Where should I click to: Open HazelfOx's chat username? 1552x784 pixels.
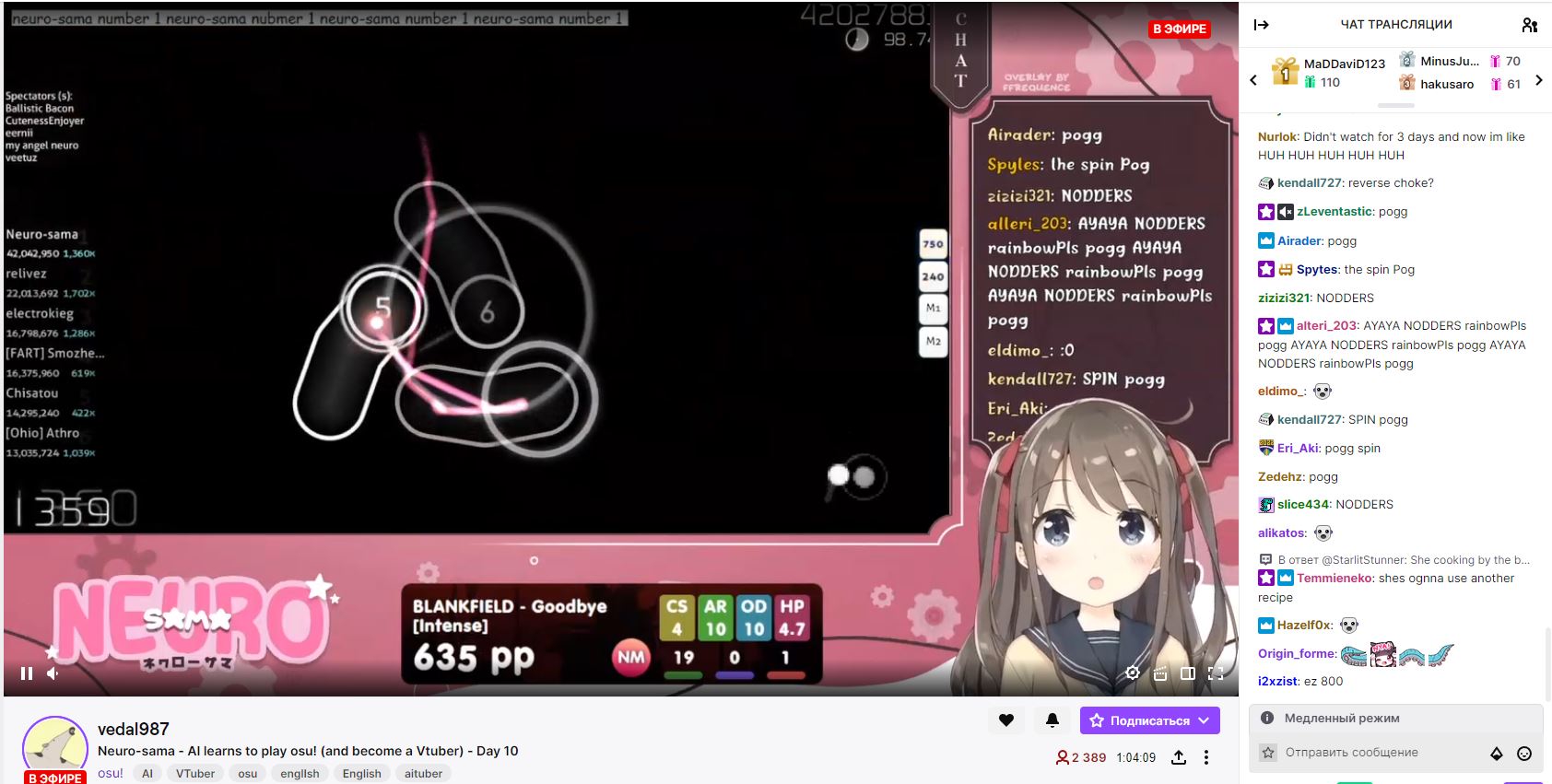point(1304,626)
